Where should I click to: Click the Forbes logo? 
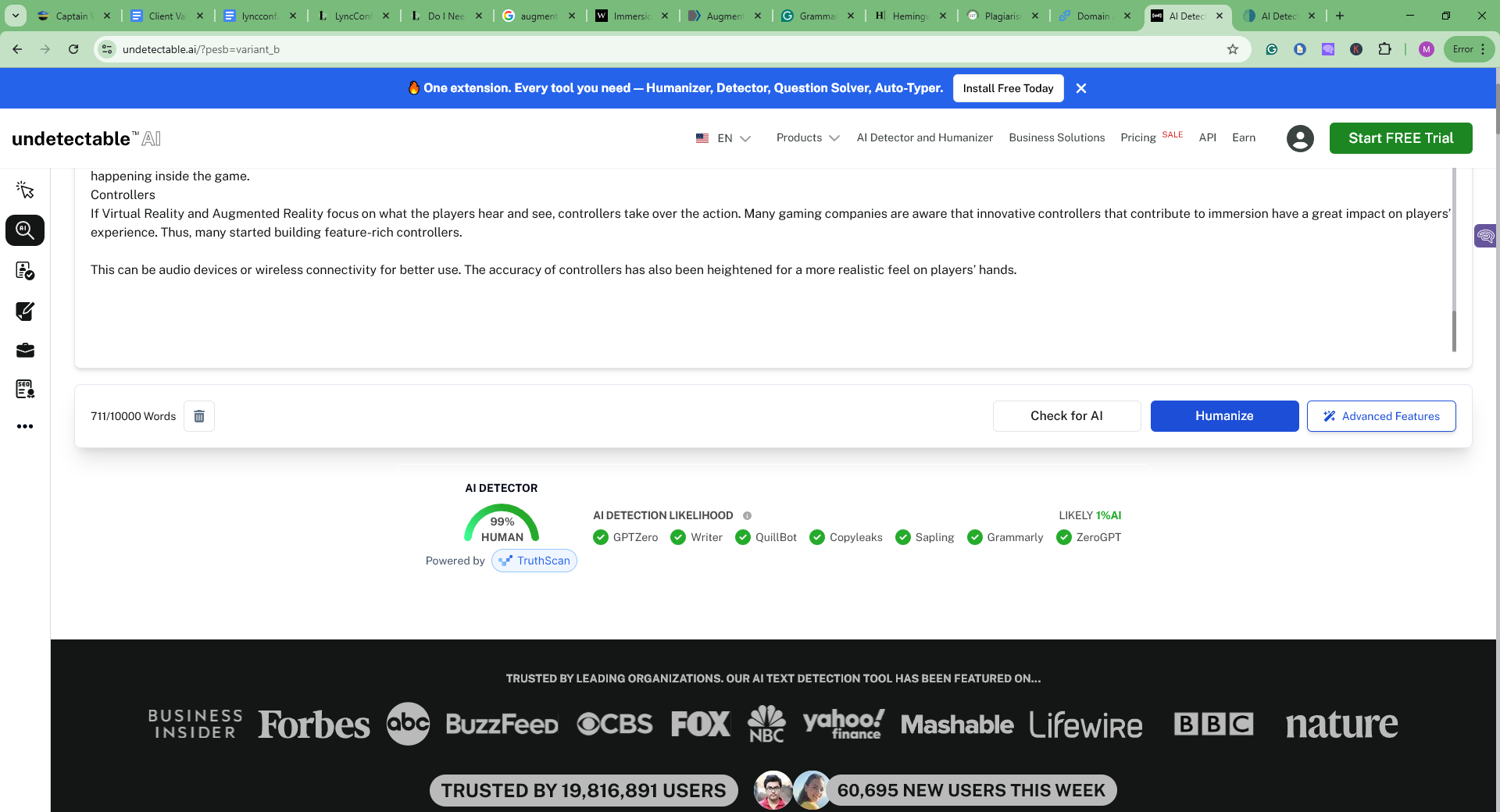(x=314, y=725)
